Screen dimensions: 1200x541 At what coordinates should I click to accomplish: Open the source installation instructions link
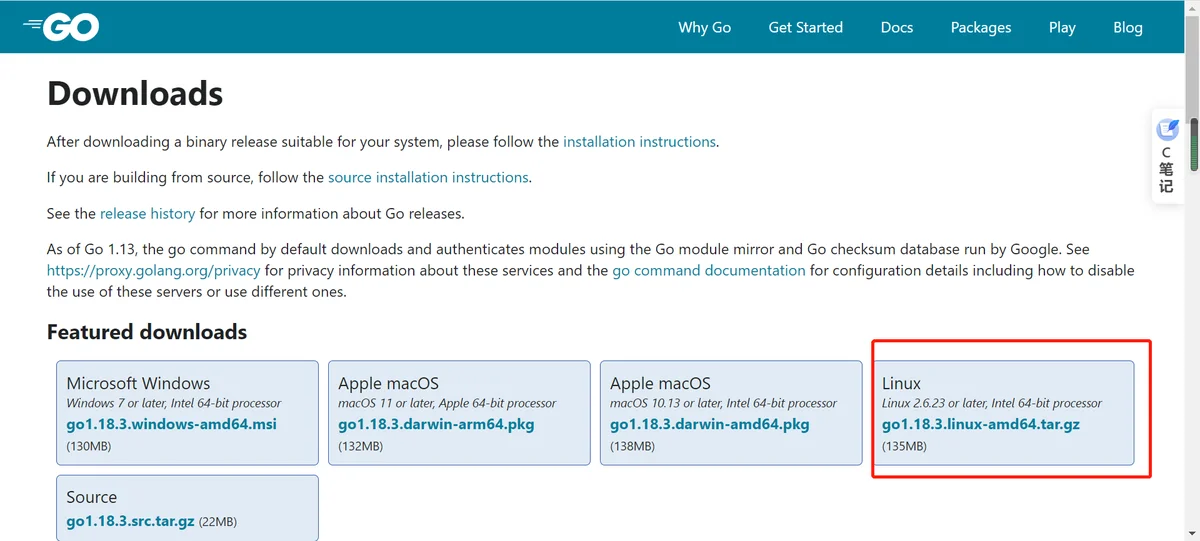coord(428,177)
